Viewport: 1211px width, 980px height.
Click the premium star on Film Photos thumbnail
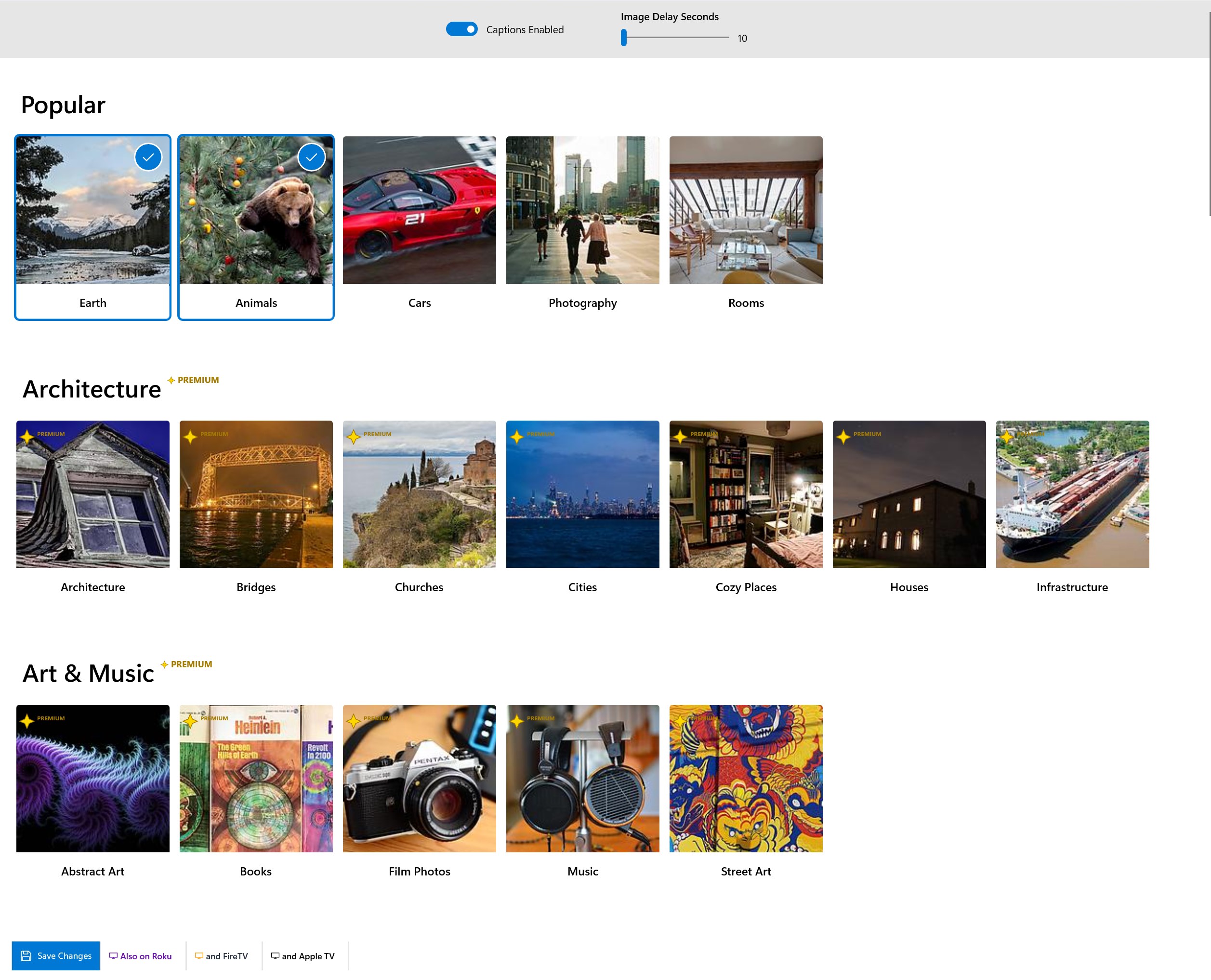pos(353,721)
